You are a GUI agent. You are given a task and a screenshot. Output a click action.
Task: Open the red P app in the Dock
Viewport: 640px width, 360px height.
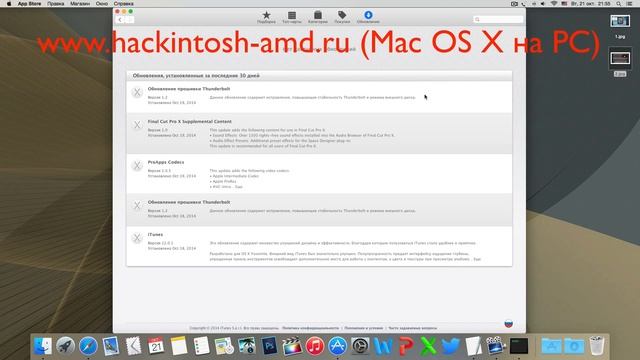406,346
